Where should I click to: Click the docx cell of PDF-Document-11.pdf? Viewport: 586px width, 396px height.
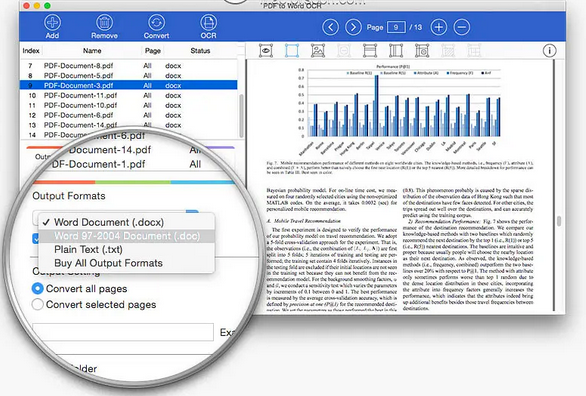point(173,96)
